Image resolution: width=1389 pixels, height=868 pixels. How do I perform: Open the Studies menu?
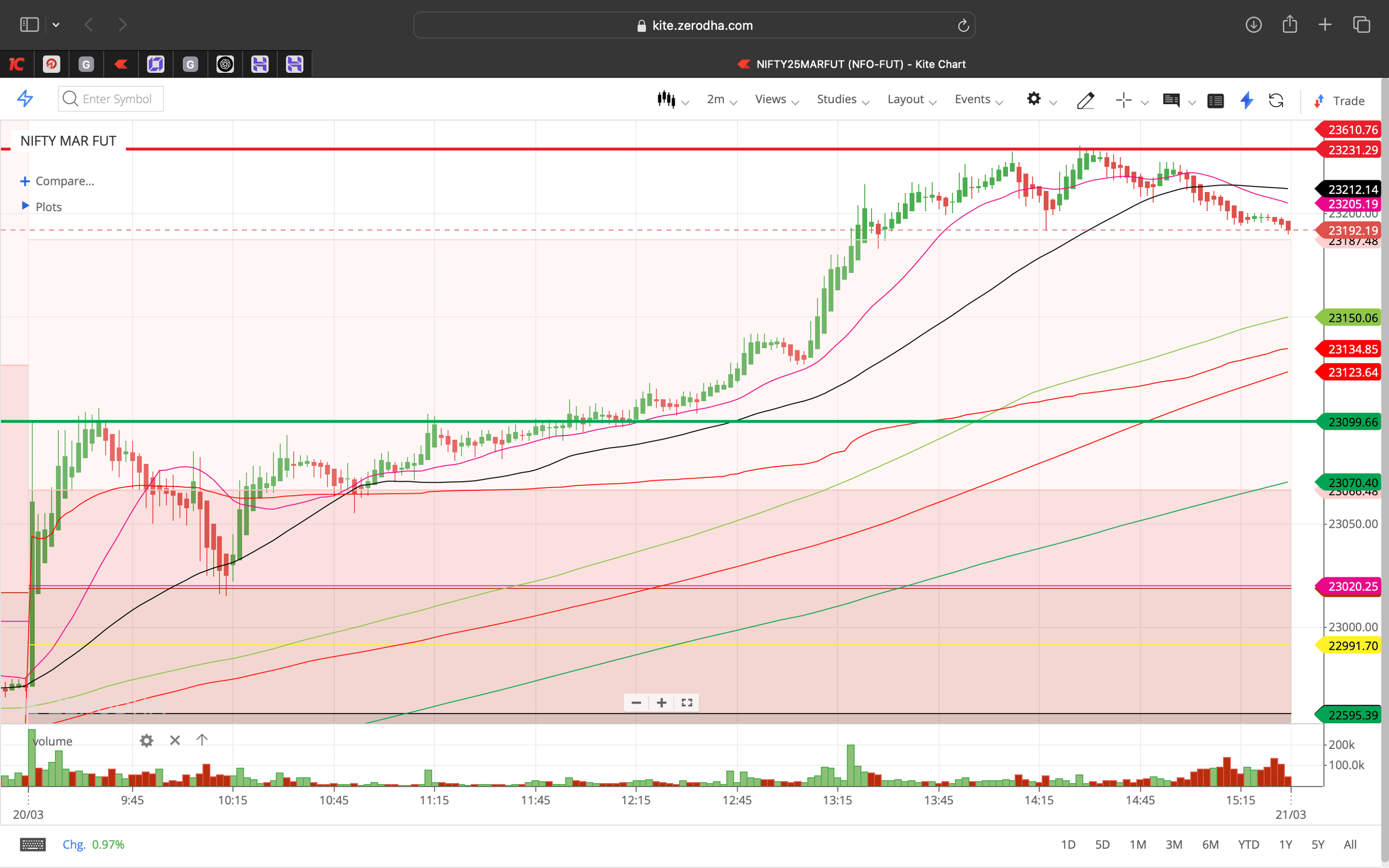(x=836, y=99)
